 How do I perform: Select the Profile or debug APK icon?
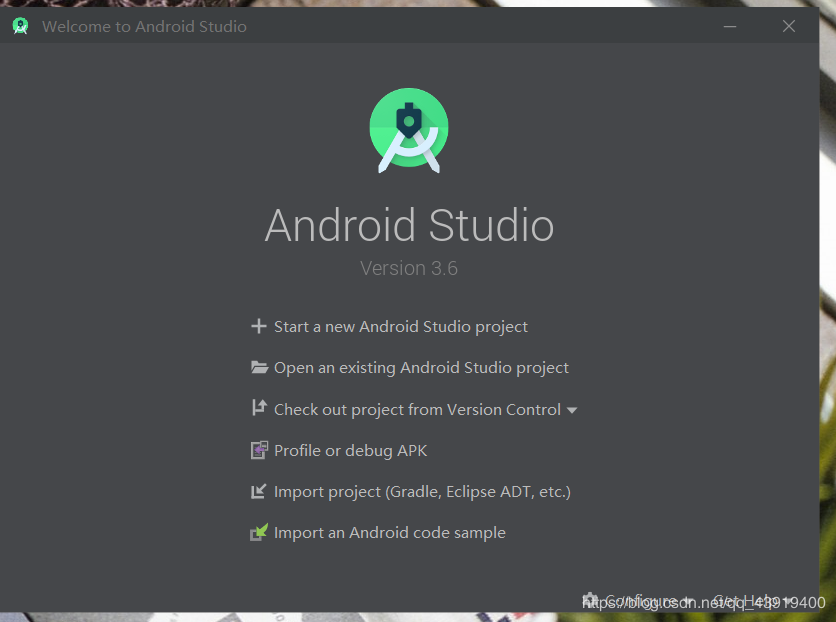259,450
